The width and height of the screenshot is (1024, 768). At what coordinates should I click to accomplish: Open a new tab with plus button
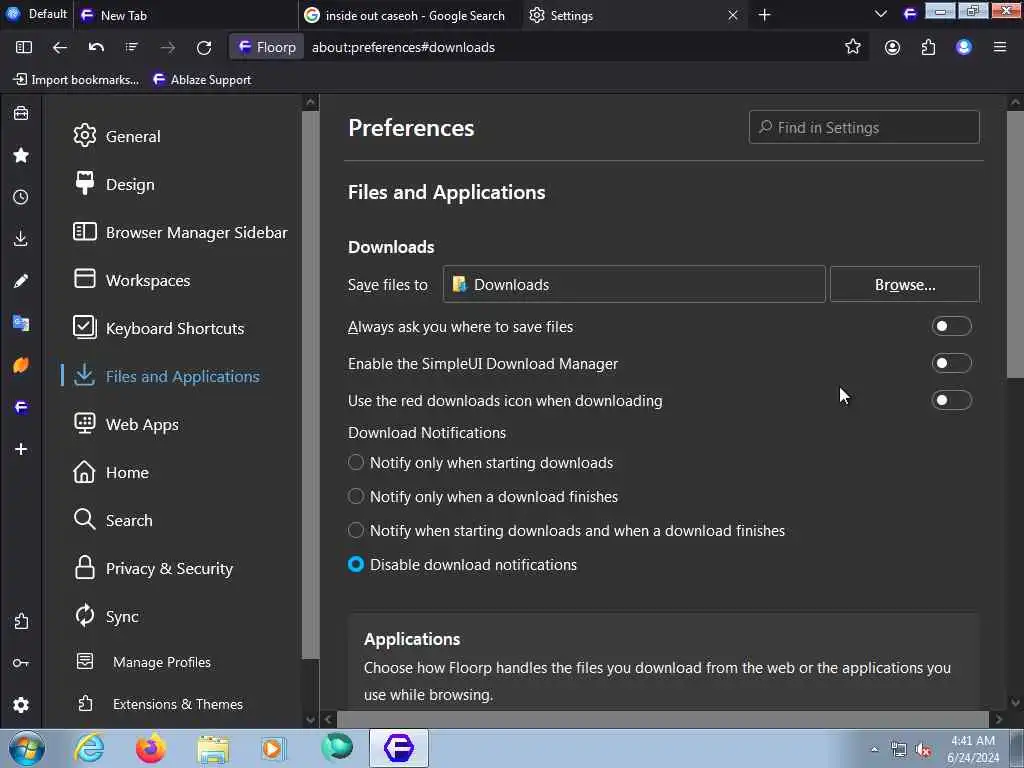click(764, 14)
